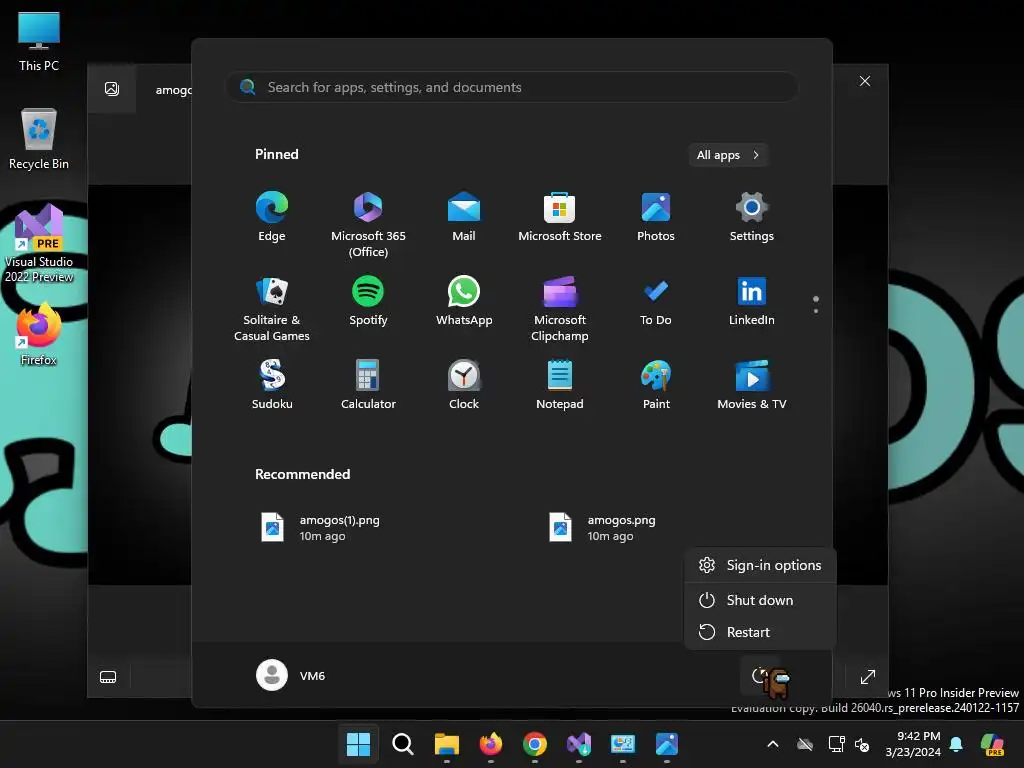Screen dimensions: 1024x768
Task: Launch Solitaire & Casual Games
Action: coord(272,308)
